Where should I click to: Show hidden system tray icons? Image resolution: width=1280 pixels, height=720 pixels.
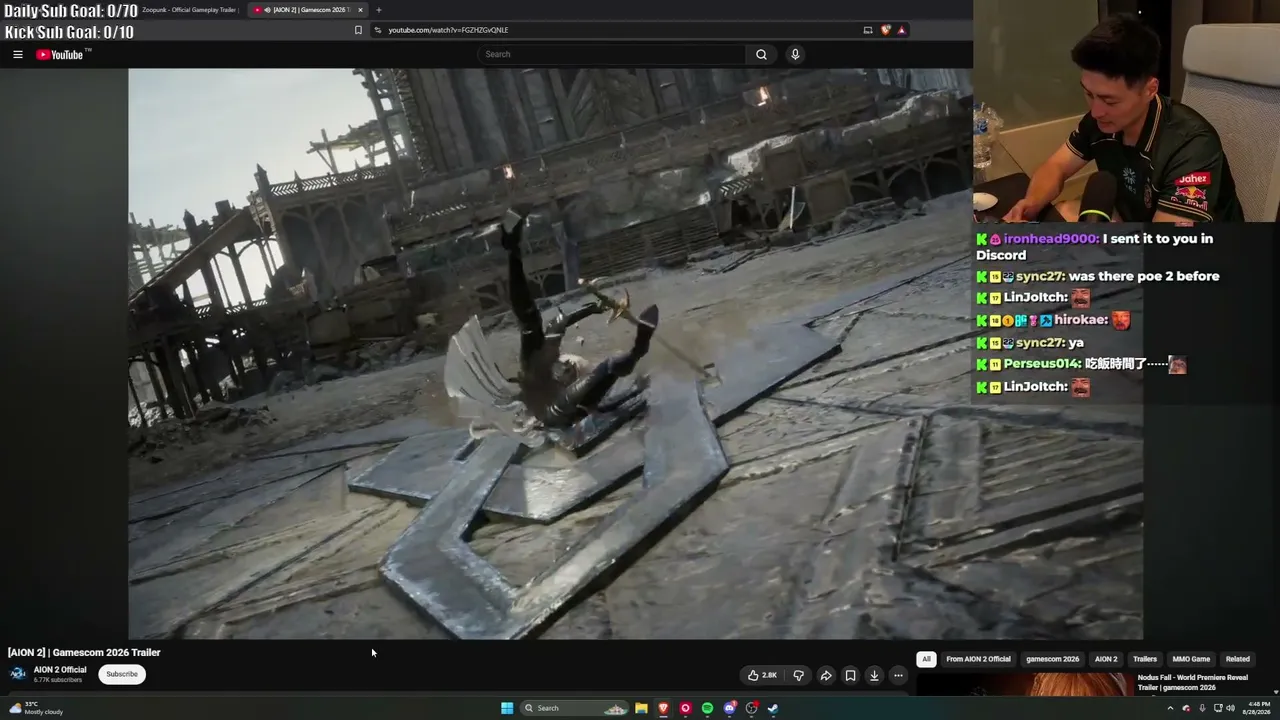[x=1170, y=708]
